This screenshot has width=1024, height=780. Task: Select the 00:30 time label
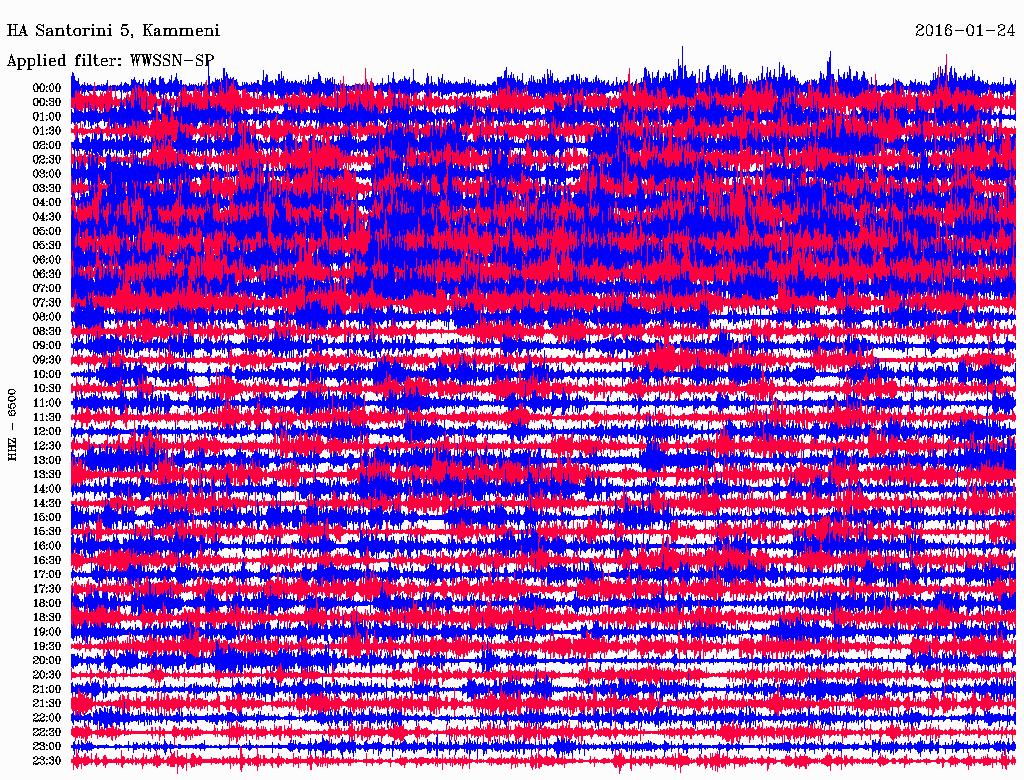point(46,102)
